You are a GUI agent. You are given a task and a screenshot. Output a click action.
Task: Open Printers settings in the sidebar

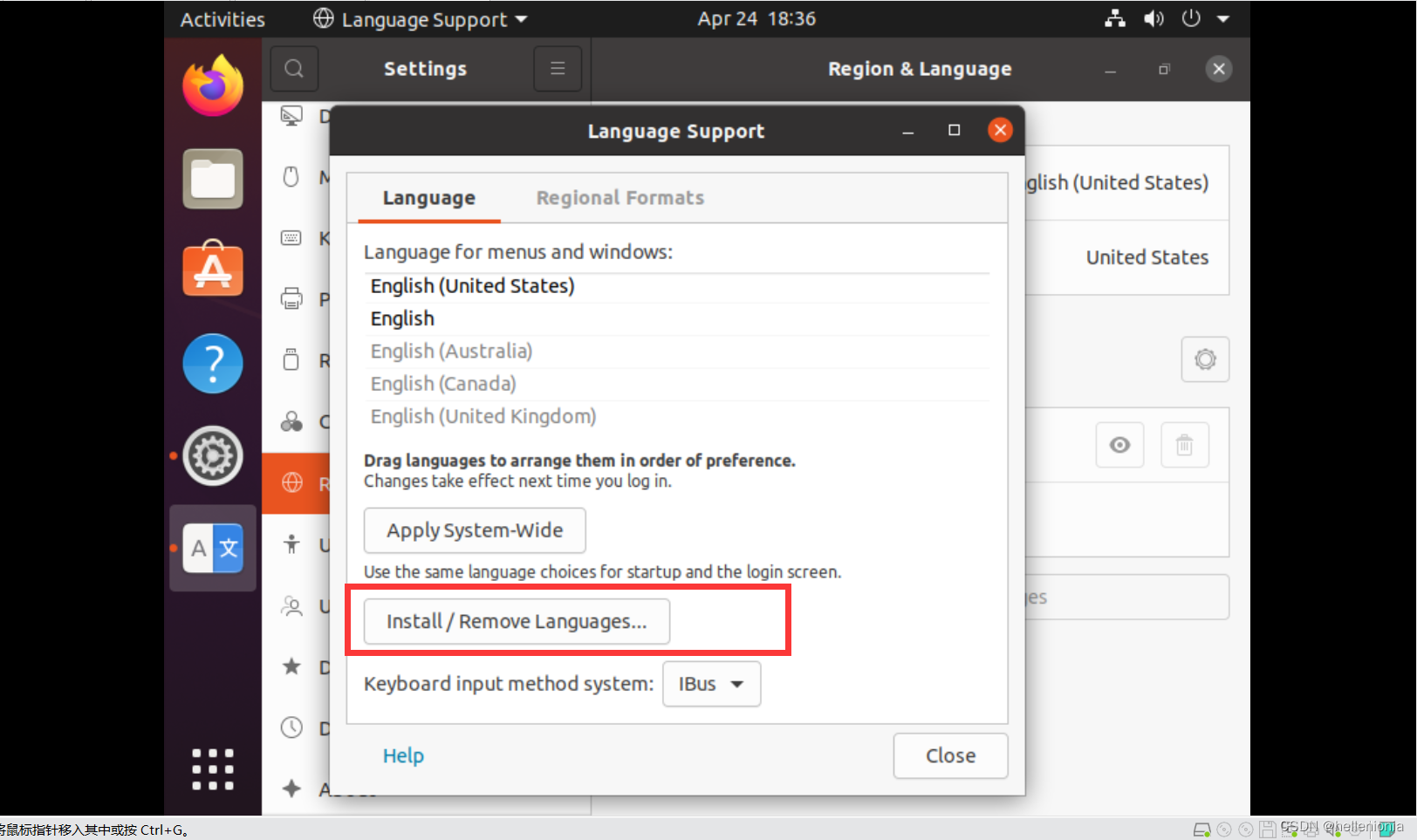coord(291,298)
